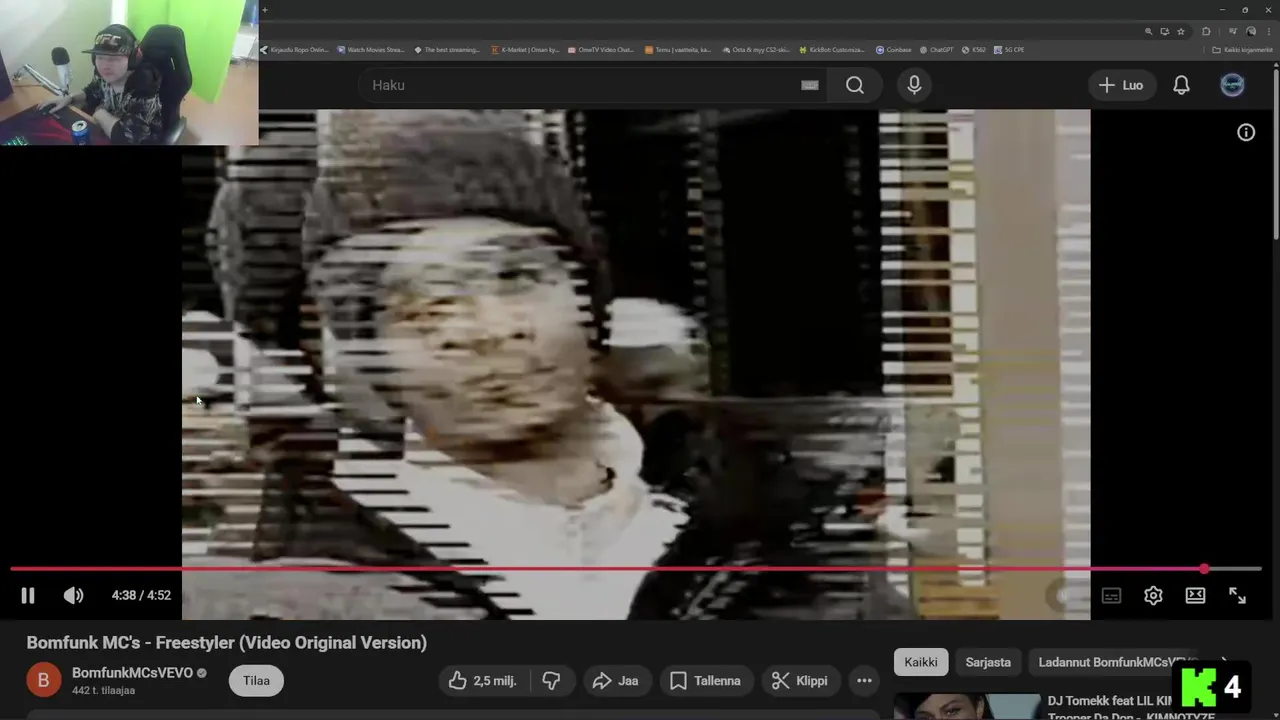Subscribe with the Tilaa button

click(256, 681)
